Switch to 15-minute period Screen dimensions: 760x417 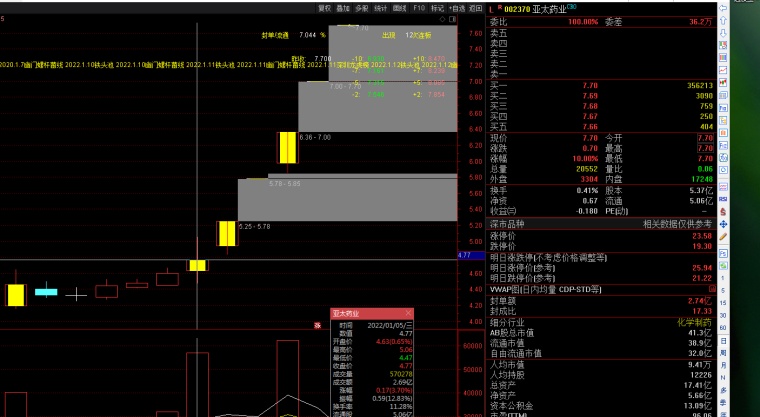[x=723, y=303]
